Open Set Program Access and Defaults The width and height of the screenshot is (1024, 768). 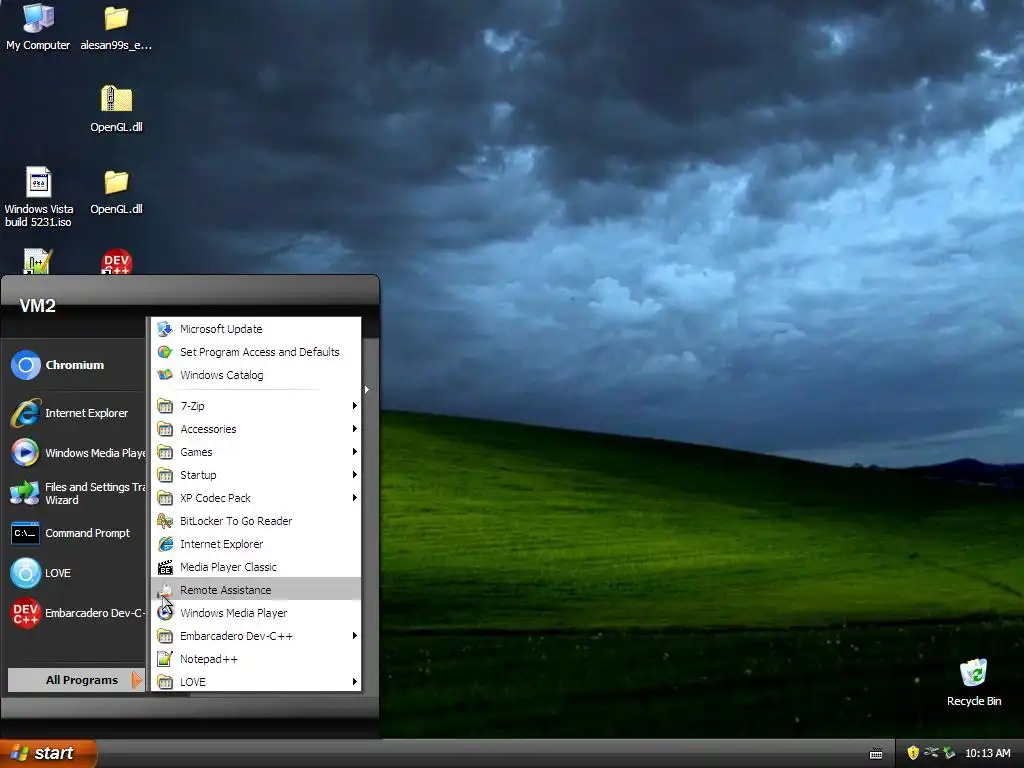pyautogui.click(x=255, y=352)
